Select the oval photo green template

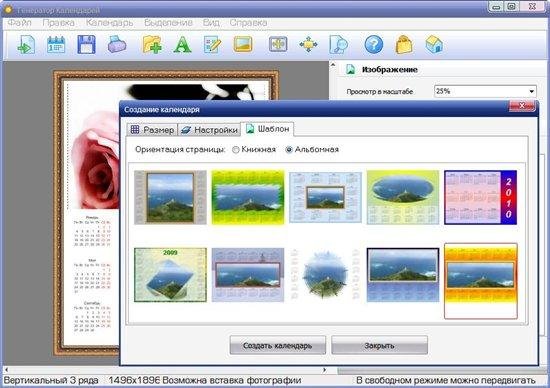pyautogui.click(x=403, y=197)
